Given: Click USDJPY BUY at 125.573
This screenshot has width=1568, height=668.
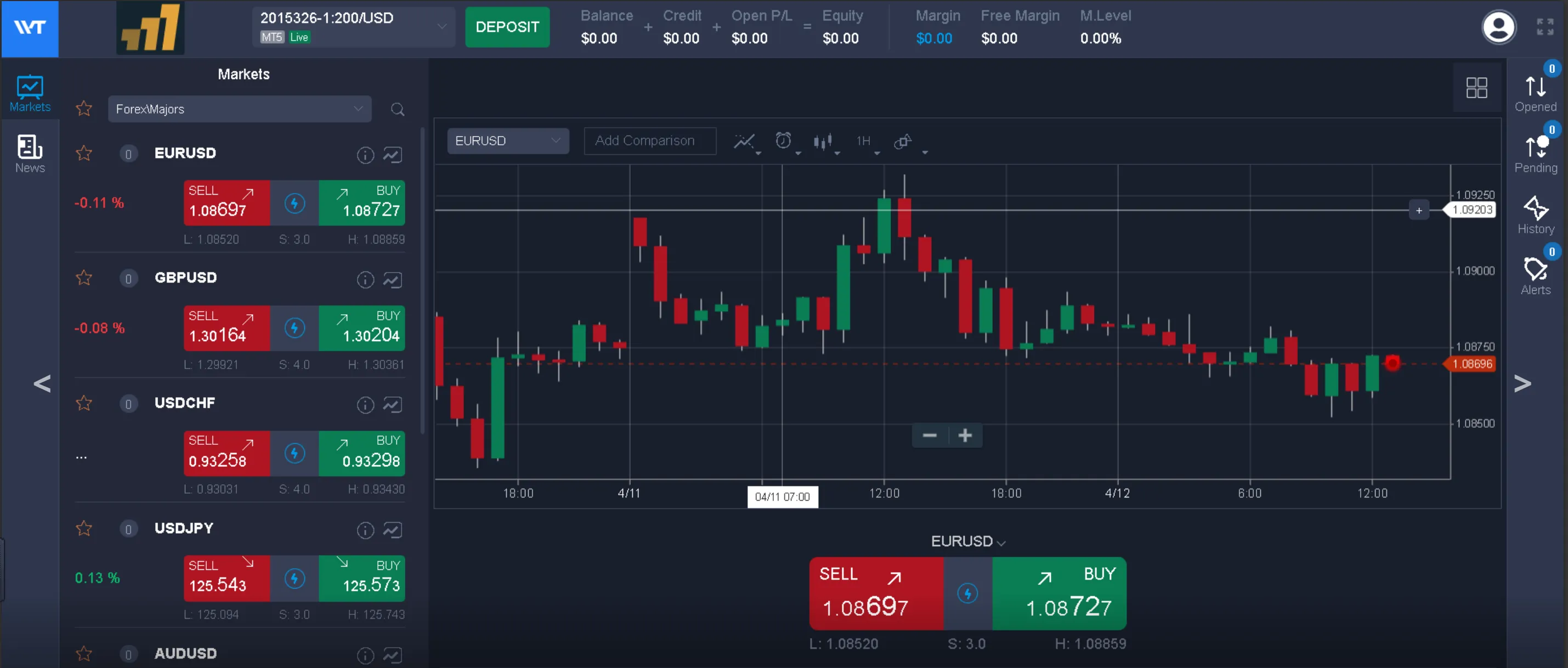Looking at the screenshot, I should pos(361,579).
